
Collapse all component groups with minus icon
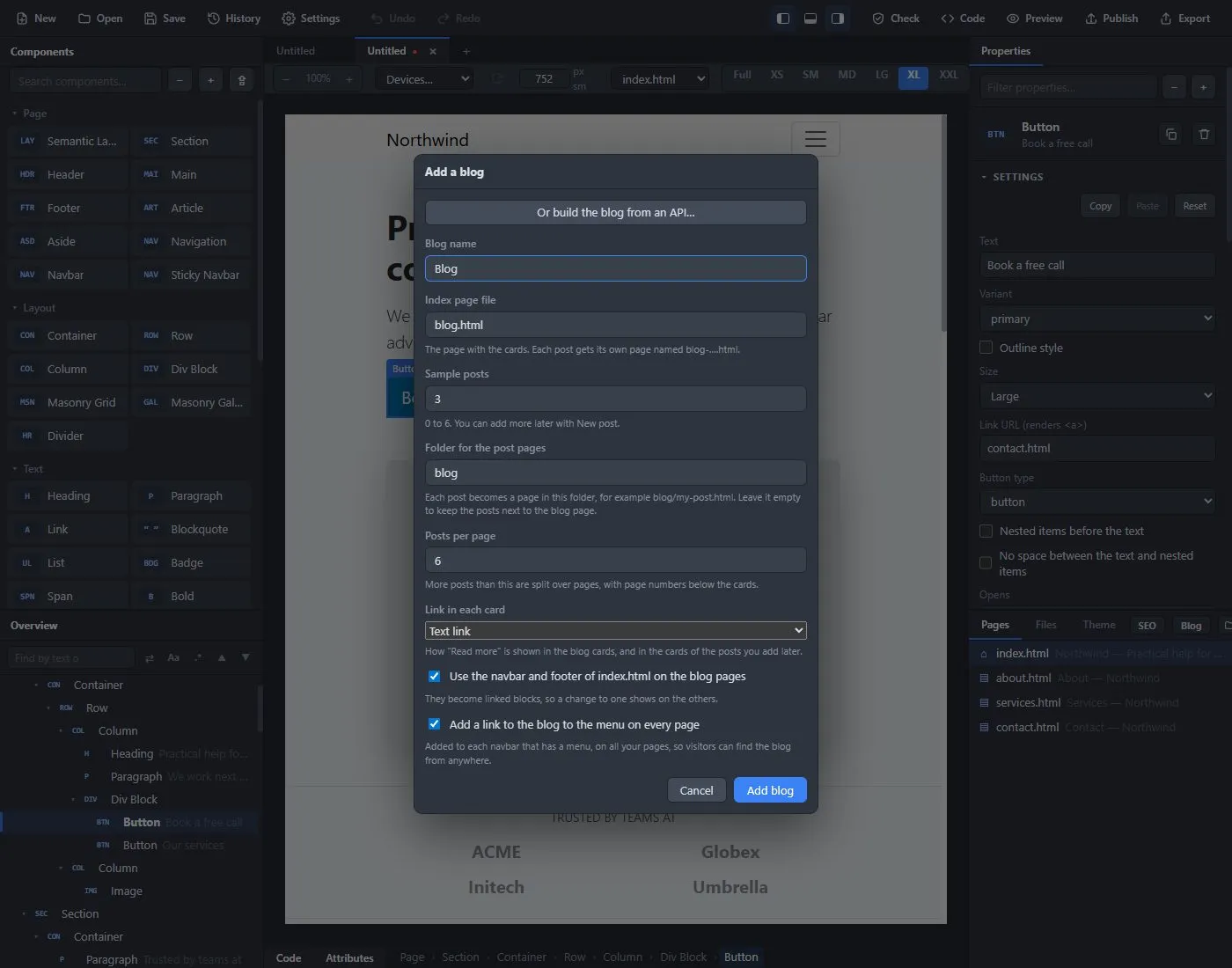[180, 81]
